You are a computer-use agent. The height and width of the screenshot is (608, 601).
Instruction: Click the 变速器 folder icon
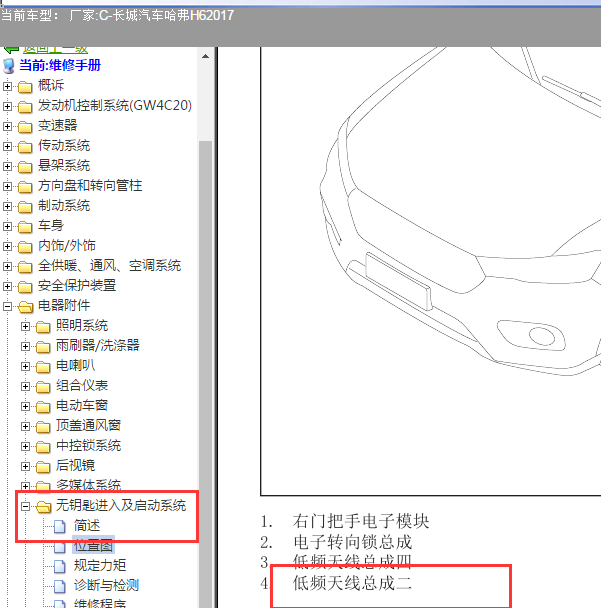click(x=25, y=127)
